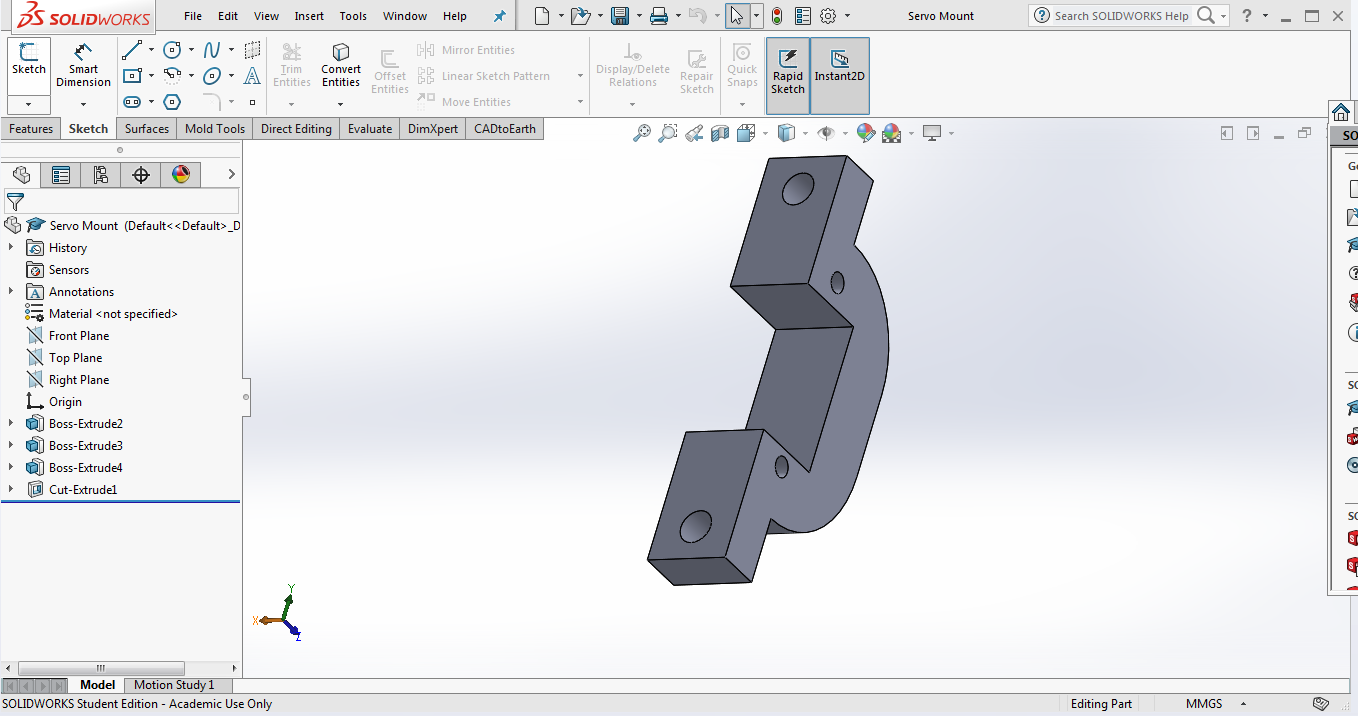Select the 3-point Arc tool
This screenshot has width=1358, height=716.
click(x=172, y=76)
